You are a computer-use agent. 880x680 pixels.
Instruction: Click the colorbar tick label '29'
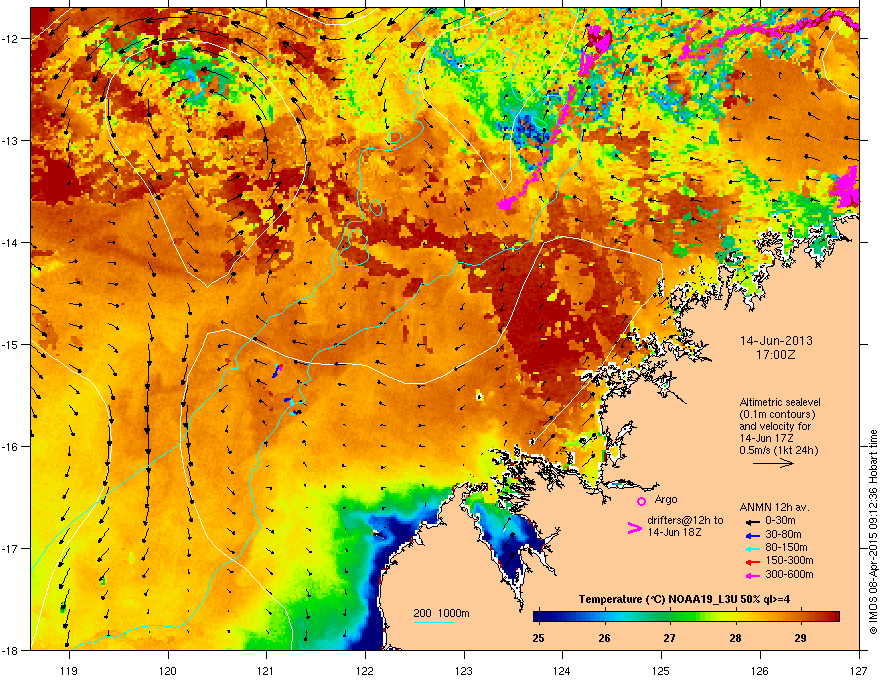click(x=801, y=638)
